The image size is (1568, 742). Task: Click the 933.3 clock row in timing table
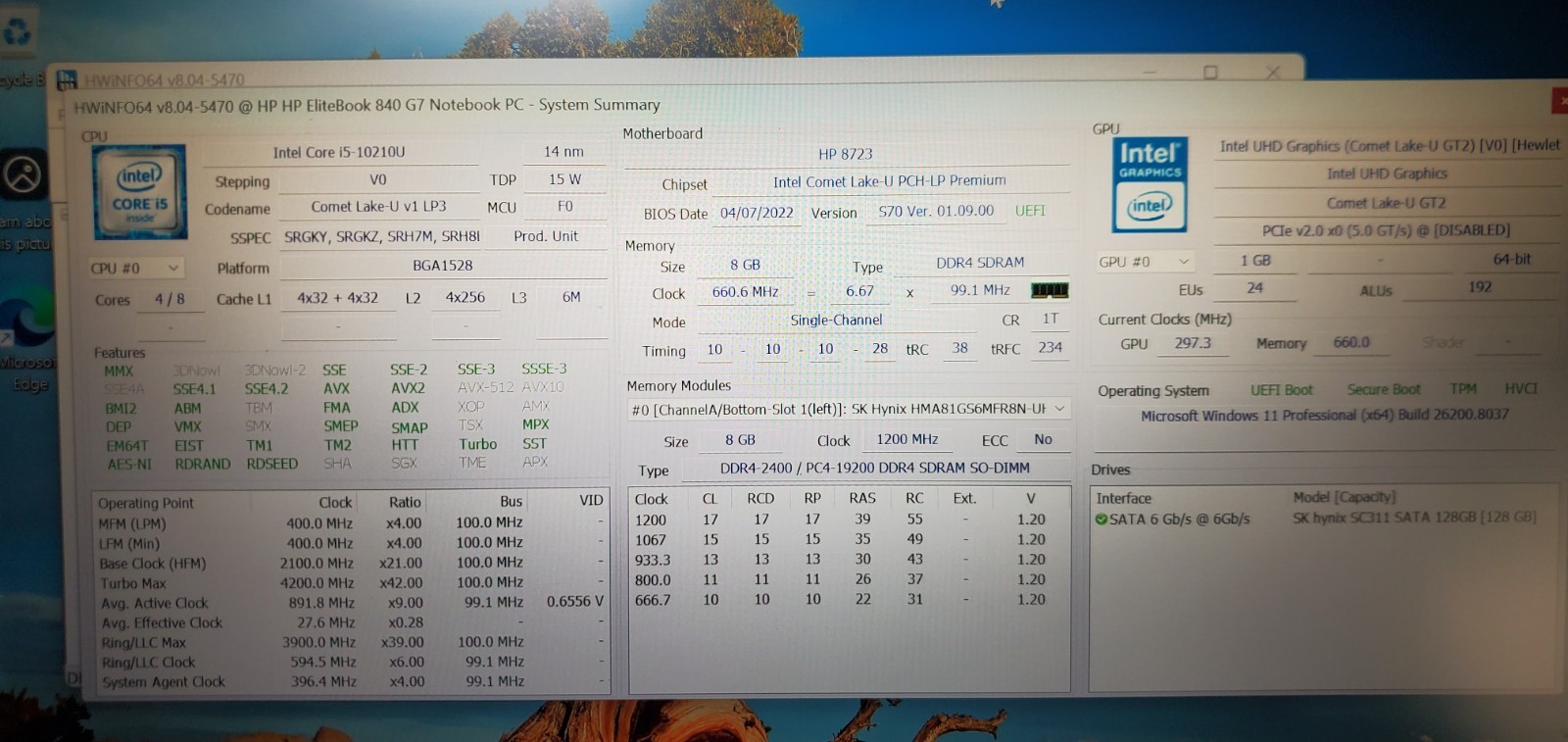coord(848,560)
